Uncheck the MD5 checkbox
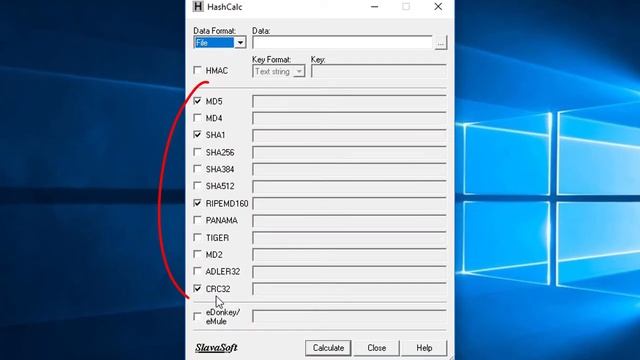The height and width of the screenshot is (360, 640). pos(198,101)
